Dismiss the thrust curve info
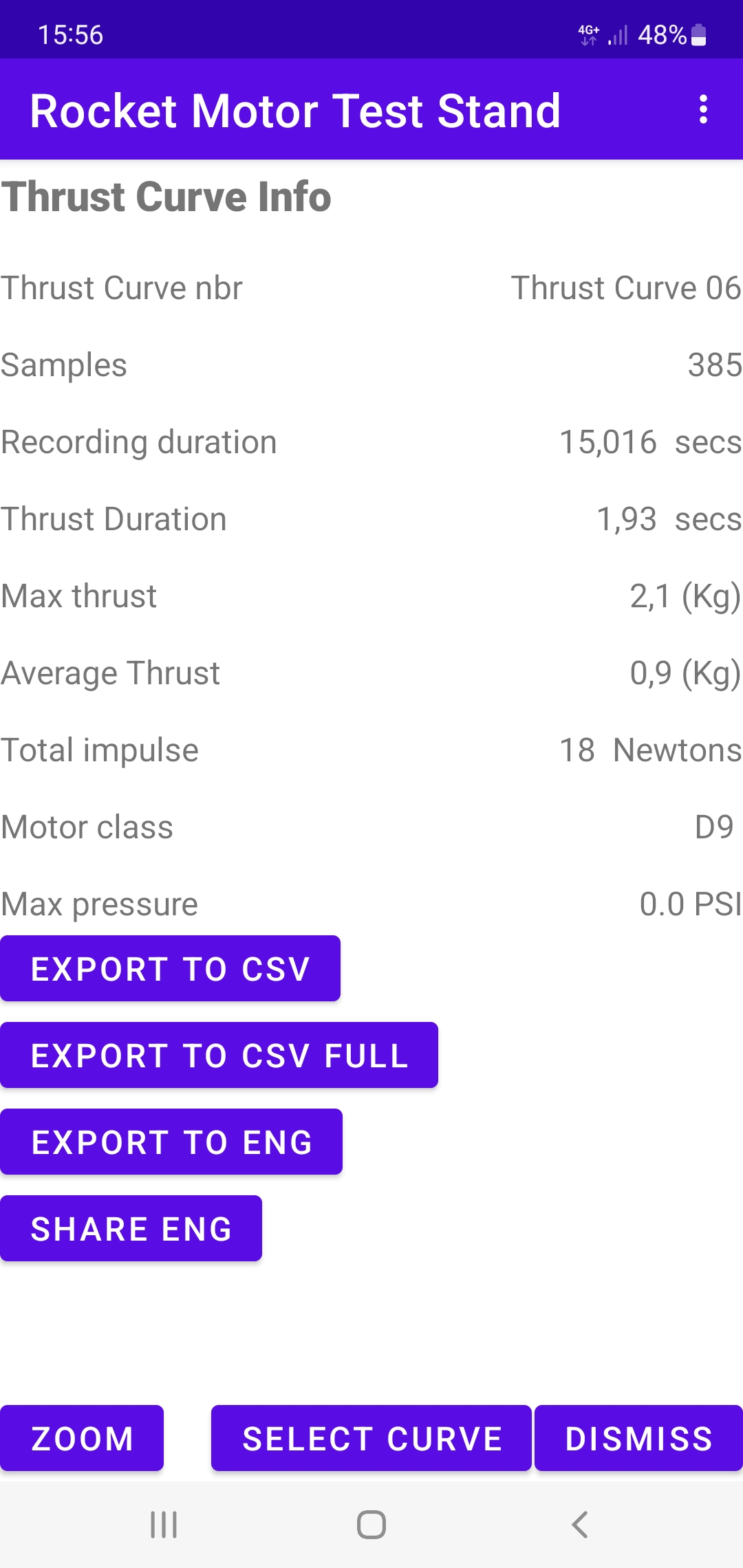 (638, 1438)
